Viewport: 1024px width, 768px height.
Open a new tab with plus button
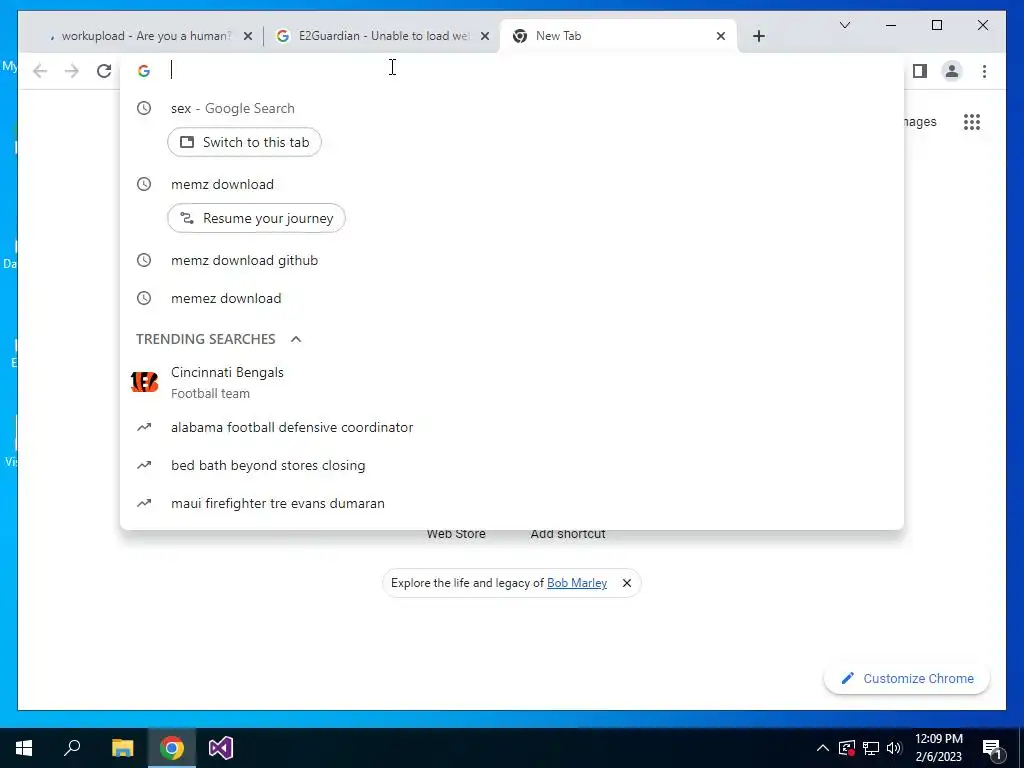click(x=759, y=36)
